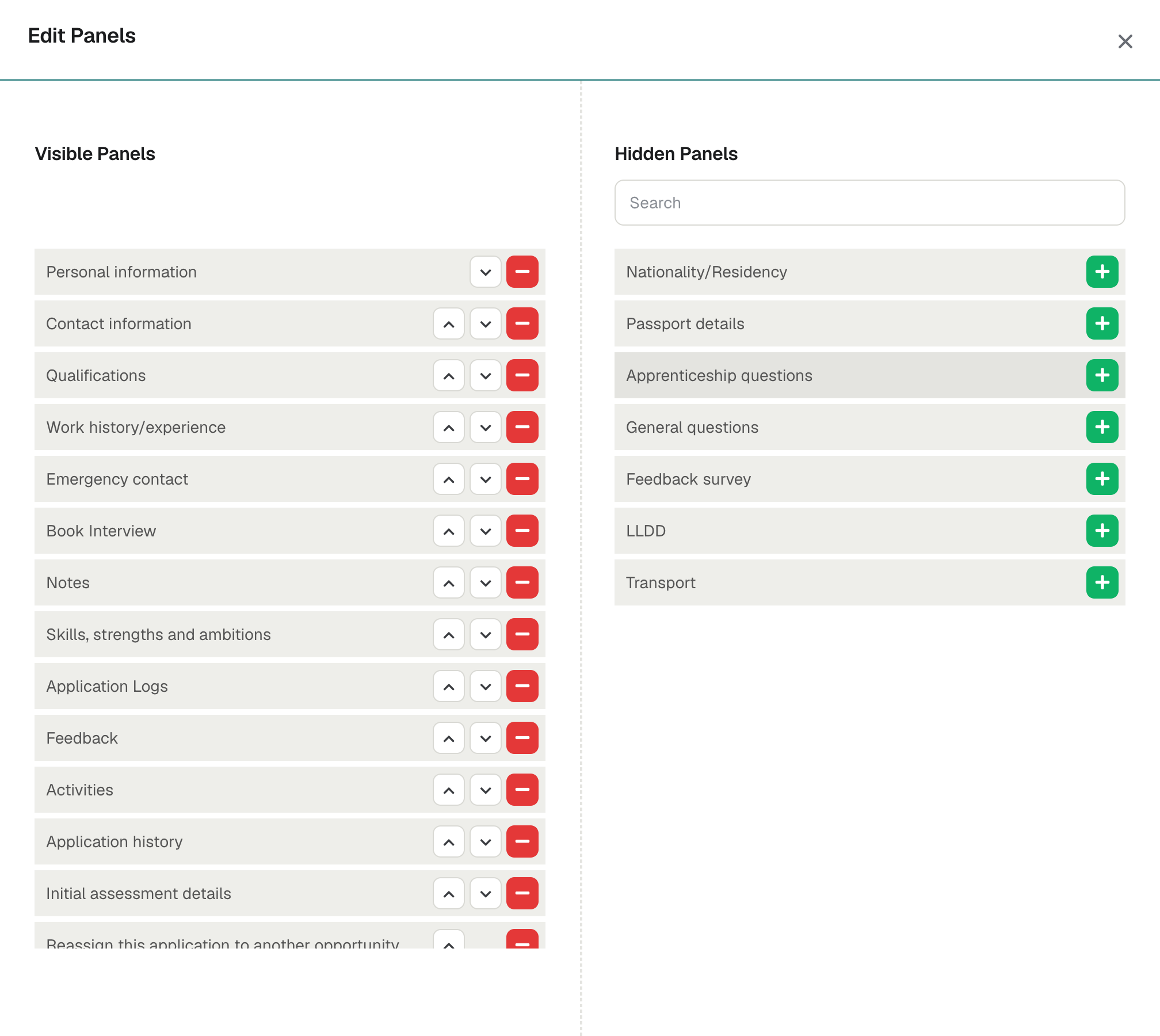The height and width of the screenshot is (1036, 1160).
Task: Add the Feedback survey panel
Action: [x=1102, y=479]
